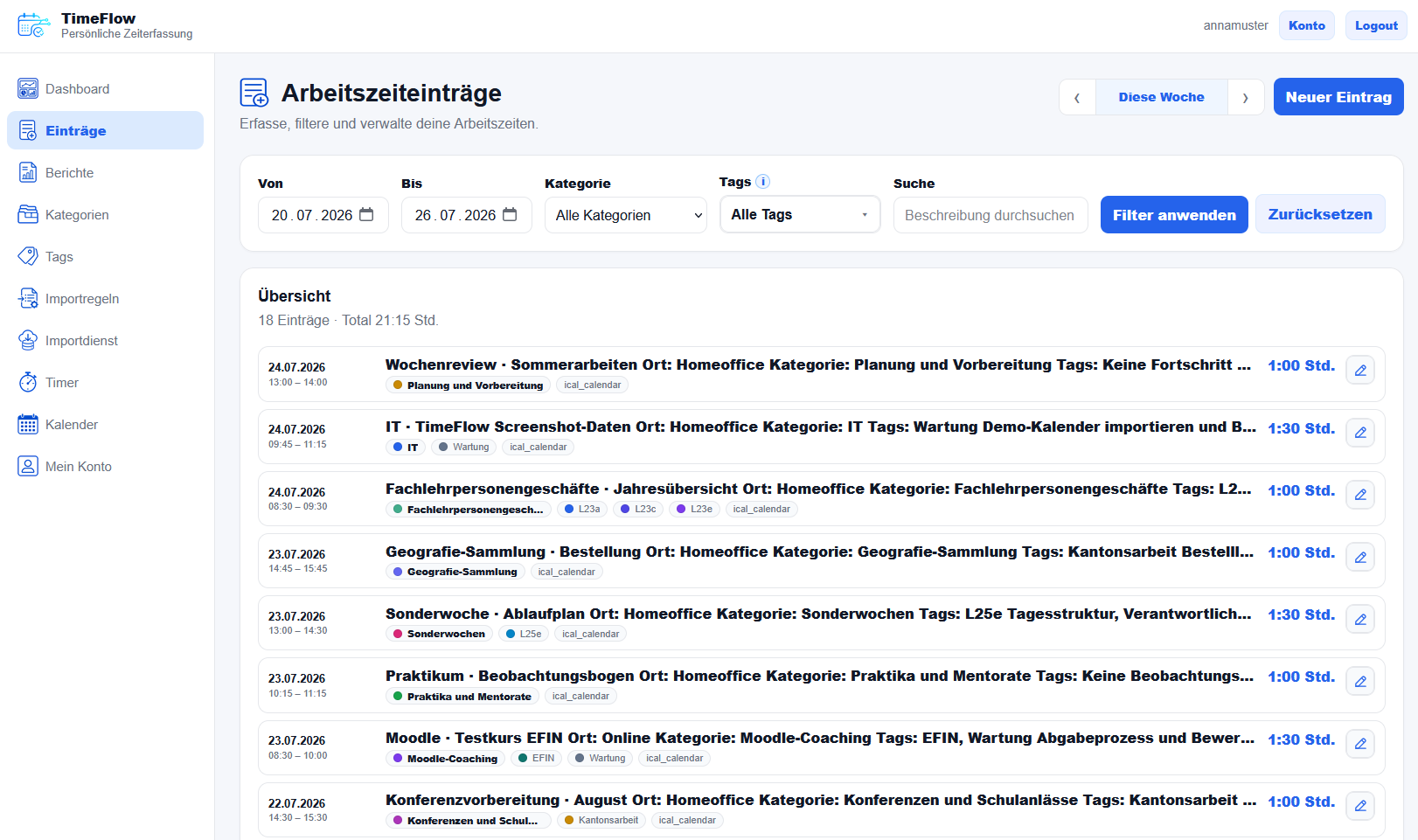Click the Mein Konto person icon
Screen dimensions: 1418x840
coord(28,466)
